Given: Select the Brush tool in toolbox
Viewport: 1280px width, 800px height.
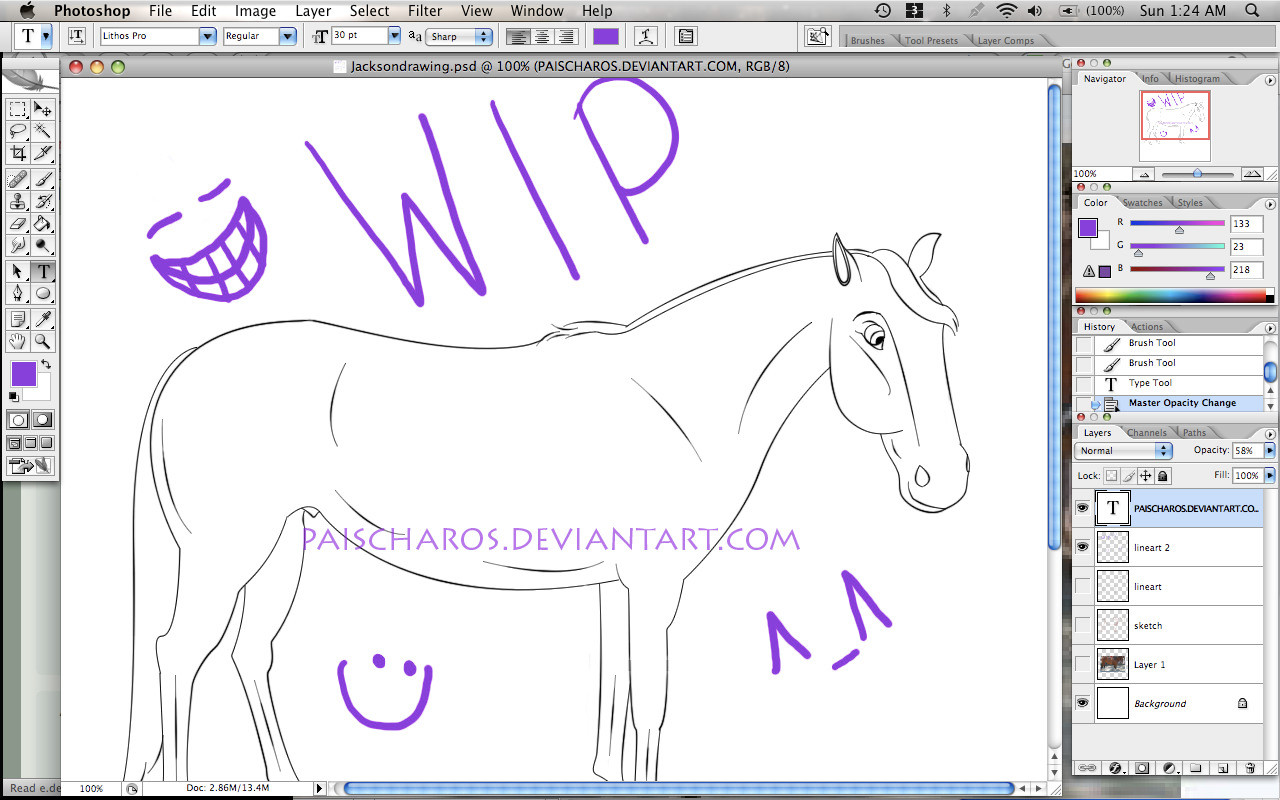Looking at the screenshot, I should pyautogui.click(x=43, y=180).
